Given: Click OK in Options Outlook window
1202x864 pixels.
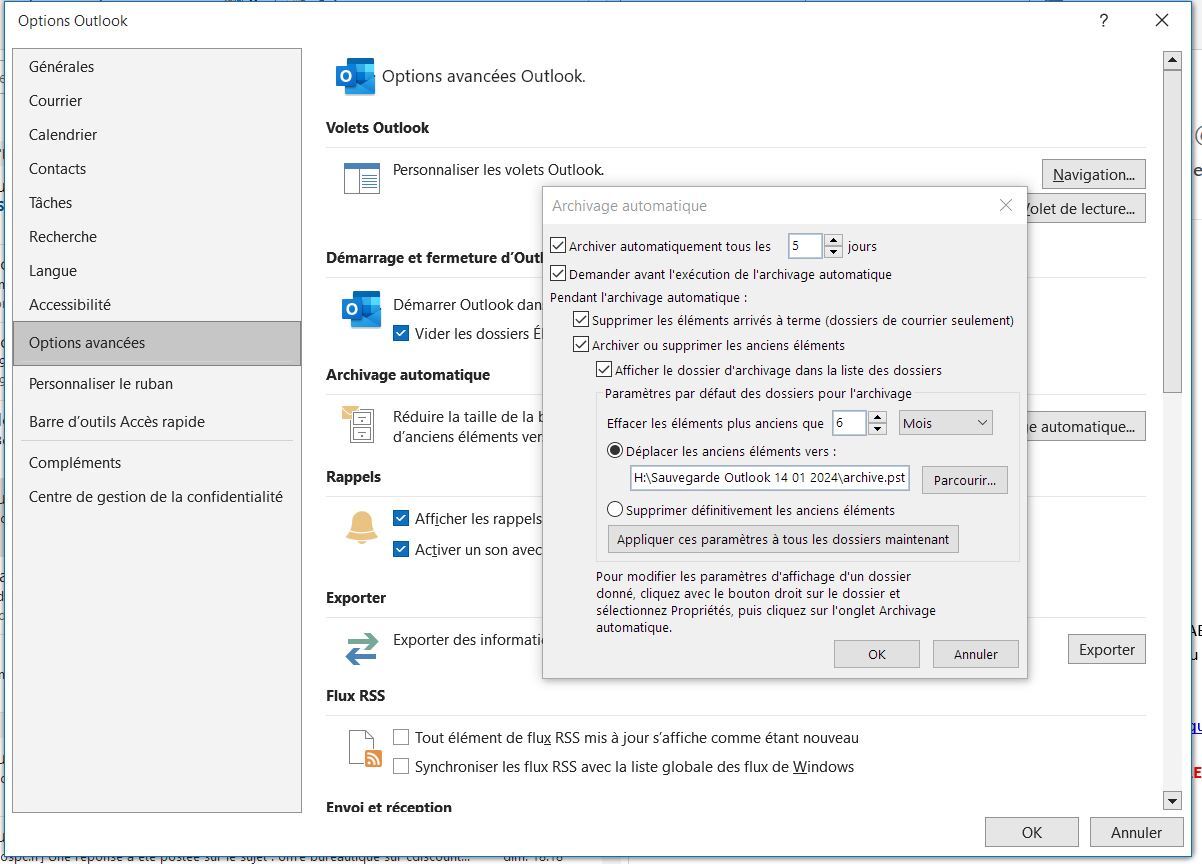Looking at the screenshot, I should tap(1031, 832).
